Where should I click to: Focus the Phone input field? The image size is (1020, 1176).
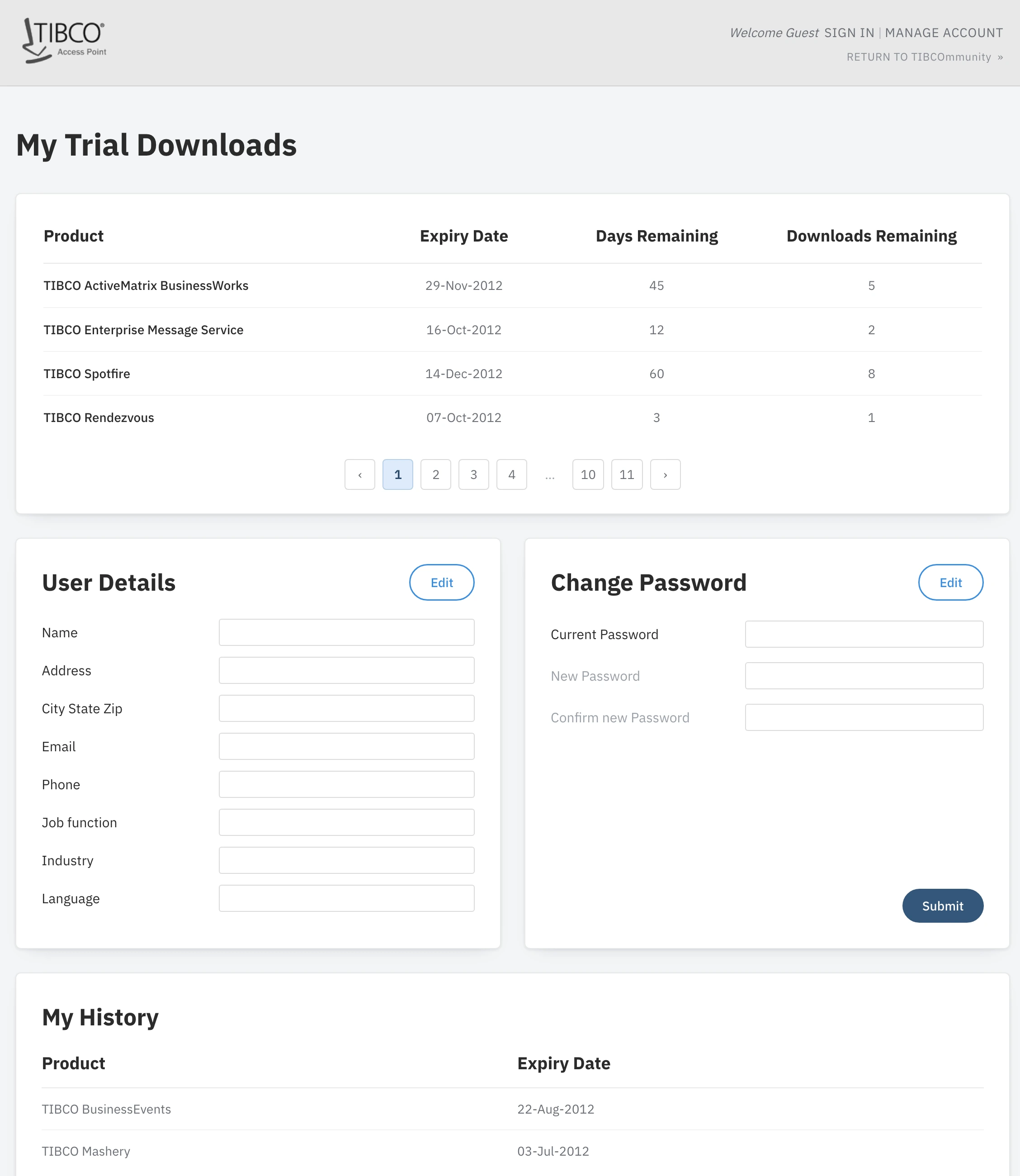pyautogui.click(x=347, y=784)
